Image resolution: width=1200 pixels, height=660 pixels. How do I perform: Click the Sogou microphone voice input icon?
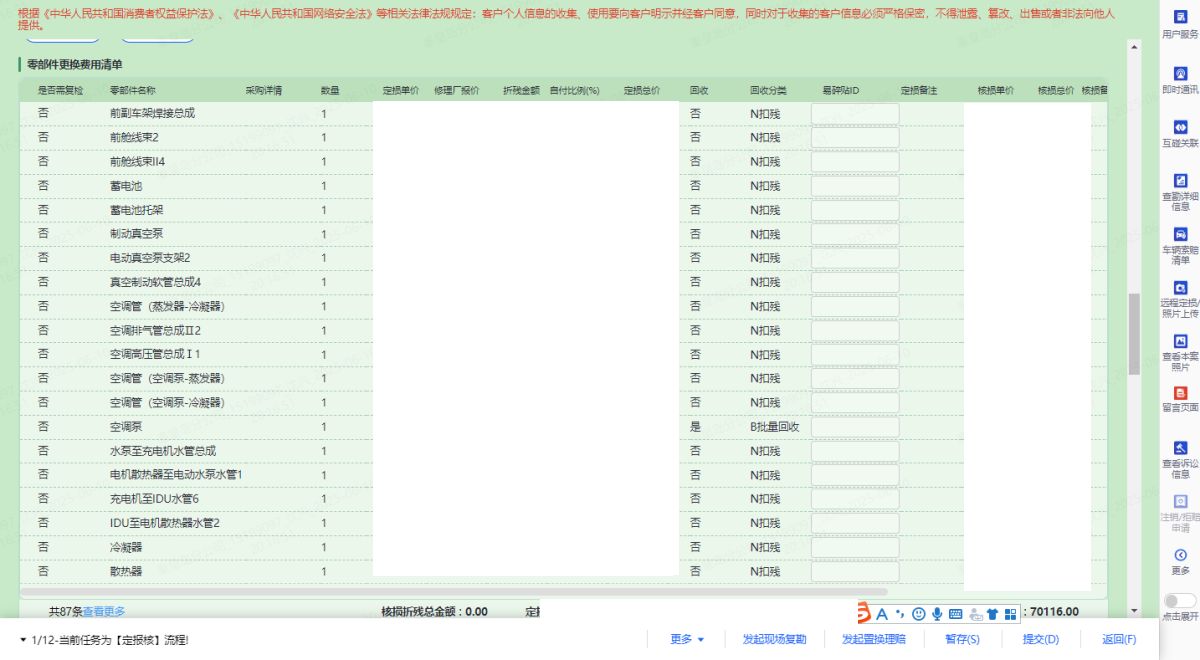tap(937, 614)
